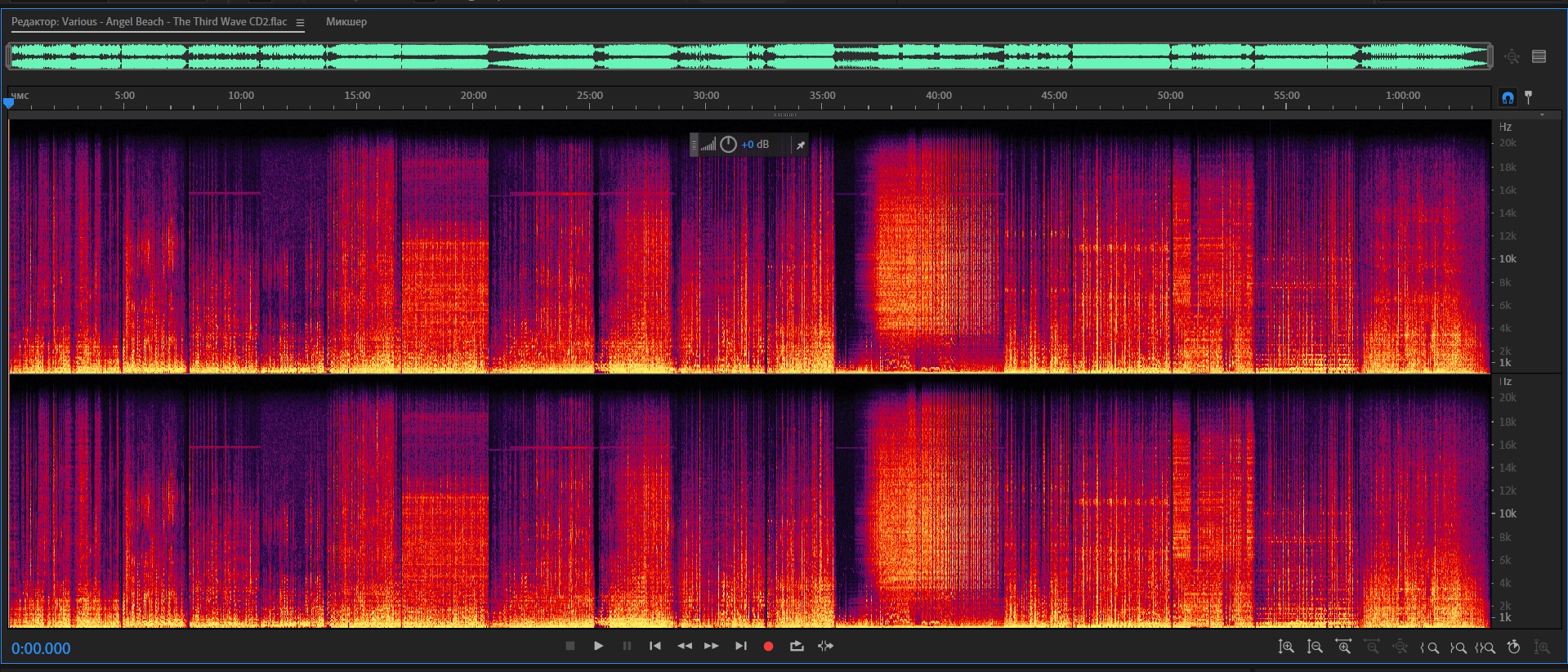Click the Fast Forward double-arrow icon
The image size is (1568, 672).
point(712,646)
